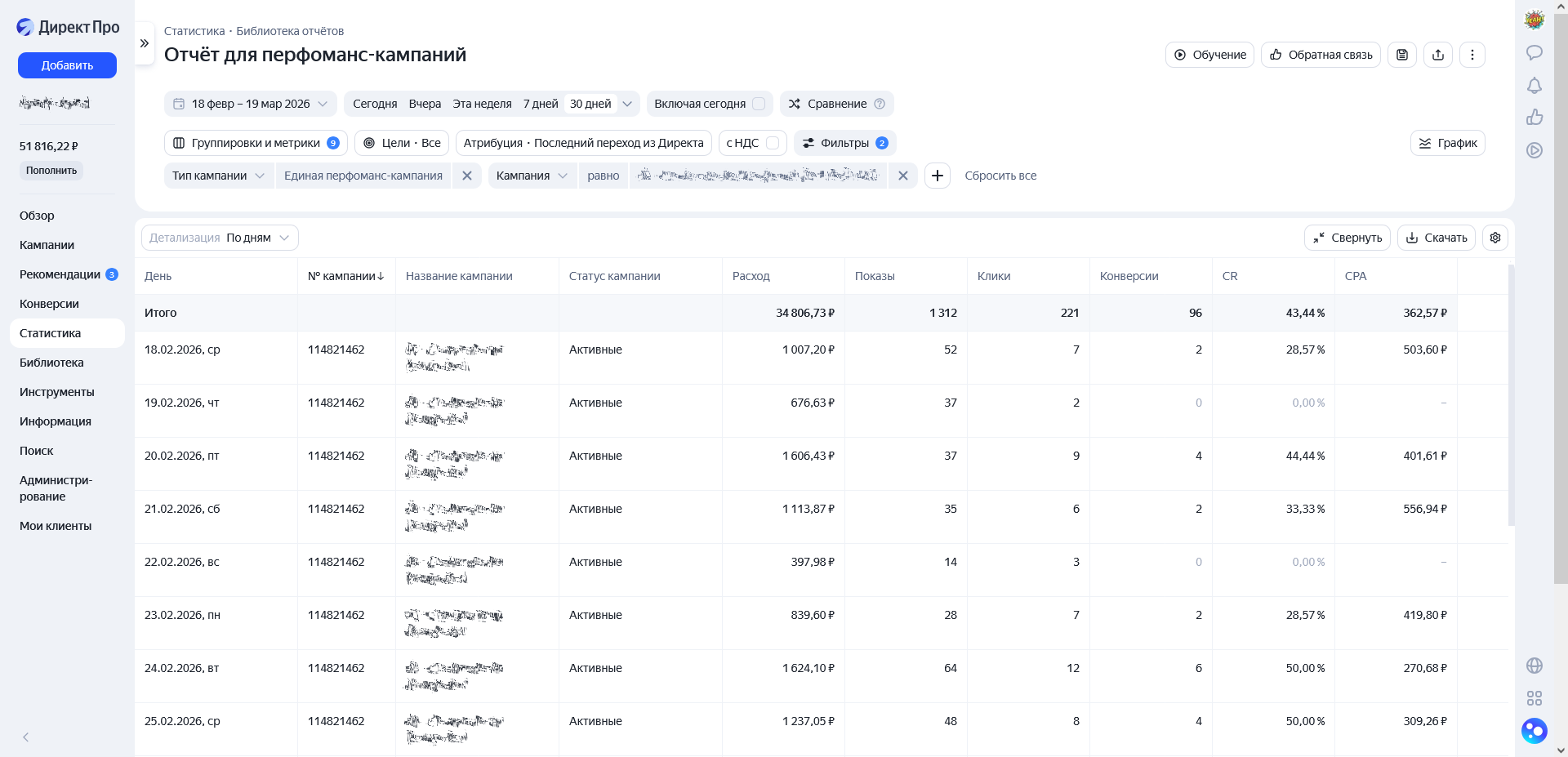The height and width of the screenshot is (757, 1568).
Task: Click the График button
Action: (x=1447, y=143)
